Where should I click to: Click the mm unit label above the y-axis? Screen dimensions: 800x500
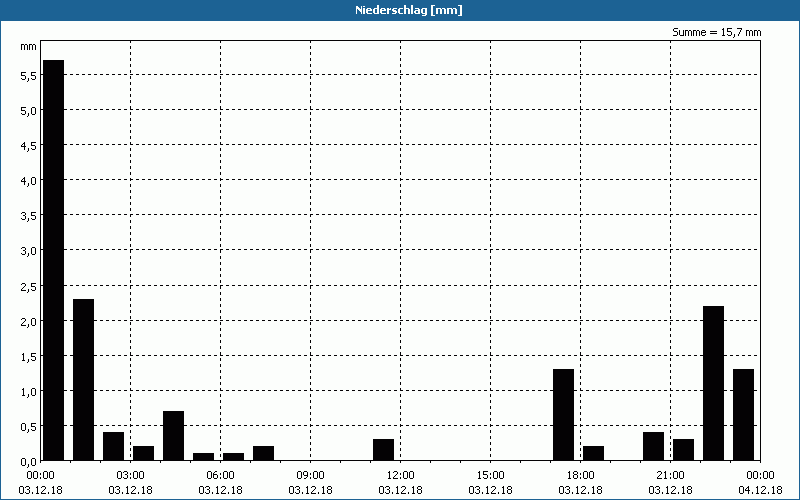[28, 46]
